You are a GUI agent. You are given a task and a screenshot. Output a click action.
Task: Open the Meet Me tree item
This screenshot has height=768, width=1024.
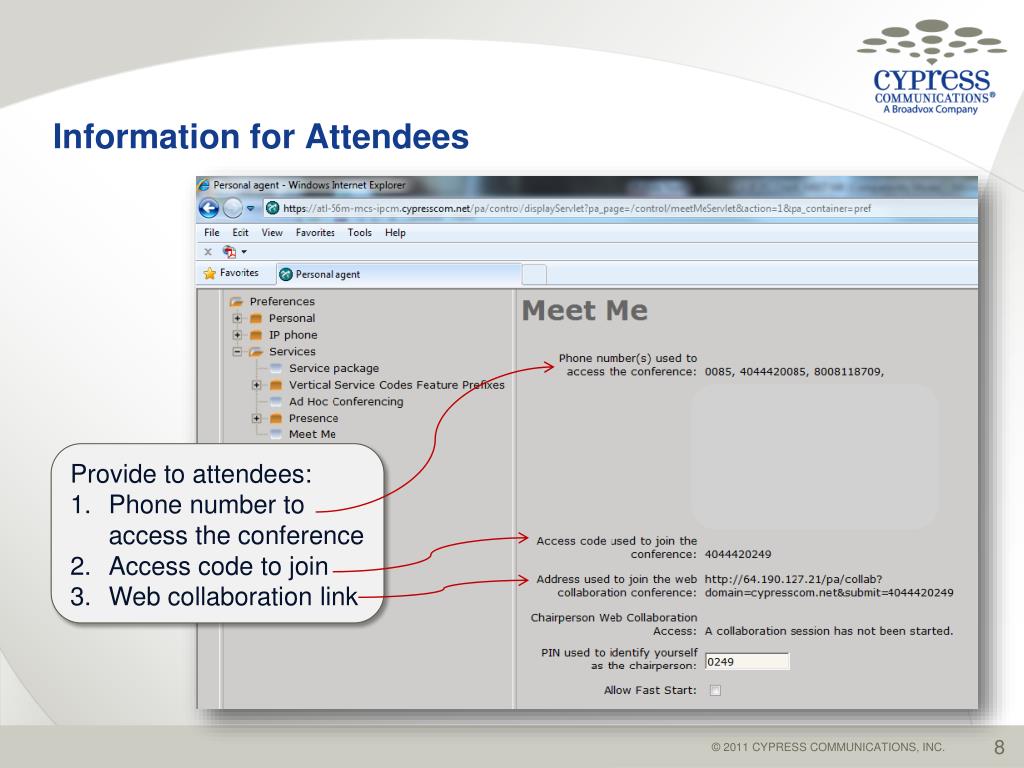point(312,434)
